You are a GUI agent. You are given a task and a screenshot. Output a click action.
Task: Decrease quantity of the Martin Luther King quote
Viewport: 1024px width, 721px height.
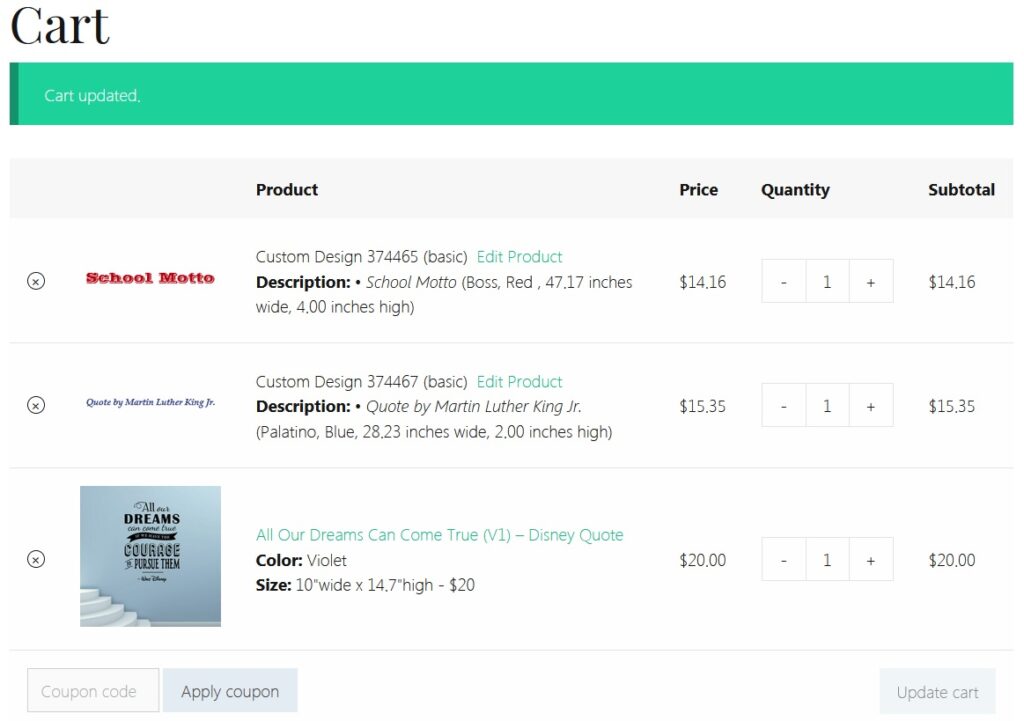pyautogui.click(x=784, y=405)
